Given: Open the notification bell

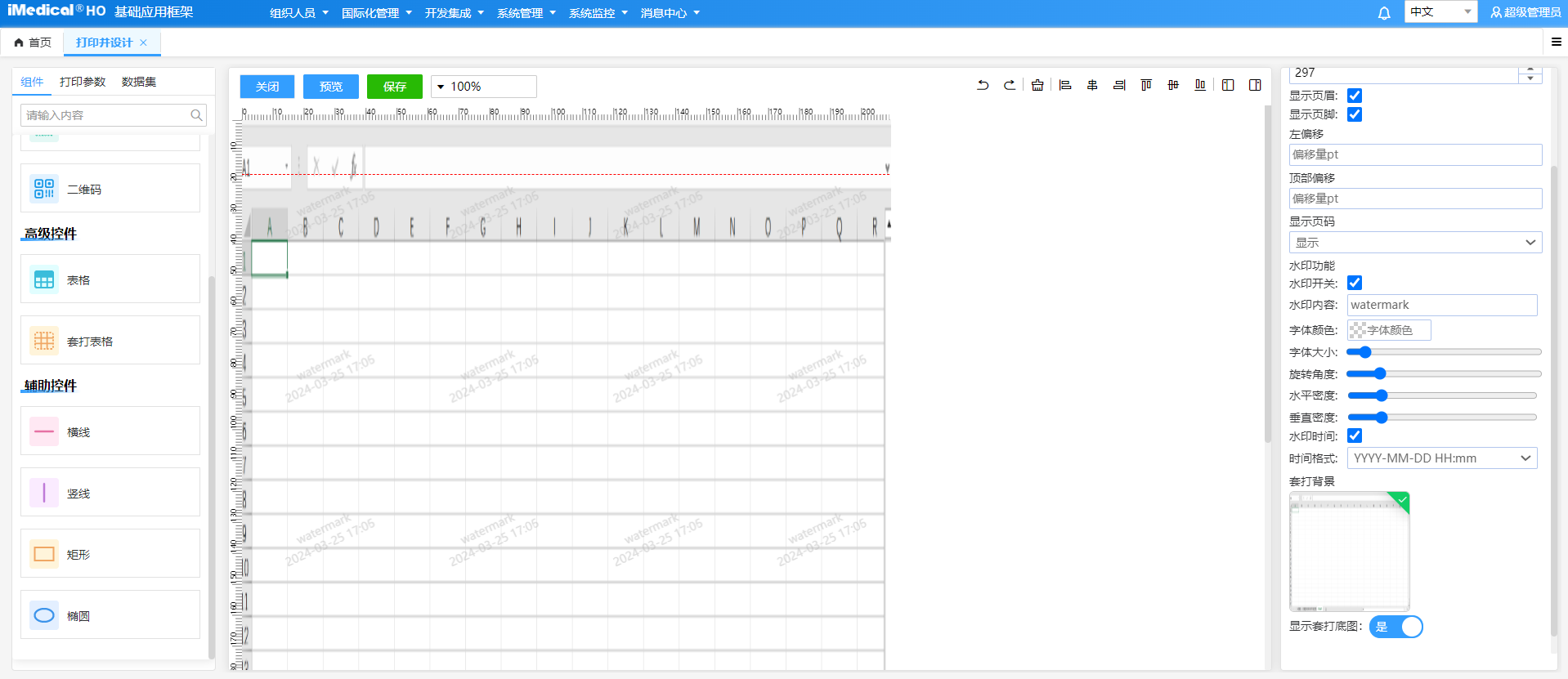Looking at the screenshot, I should click(1384, 13).
